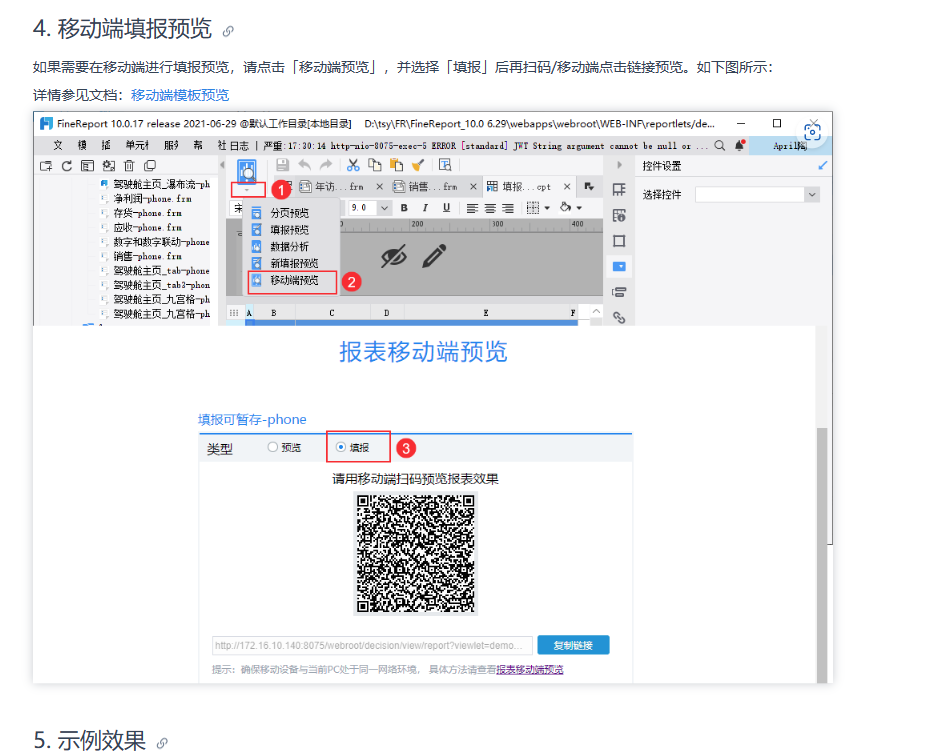The width and height of the screenshot is (936, 751).
Task: Click the notification bell icon
Action: point(740,145)
